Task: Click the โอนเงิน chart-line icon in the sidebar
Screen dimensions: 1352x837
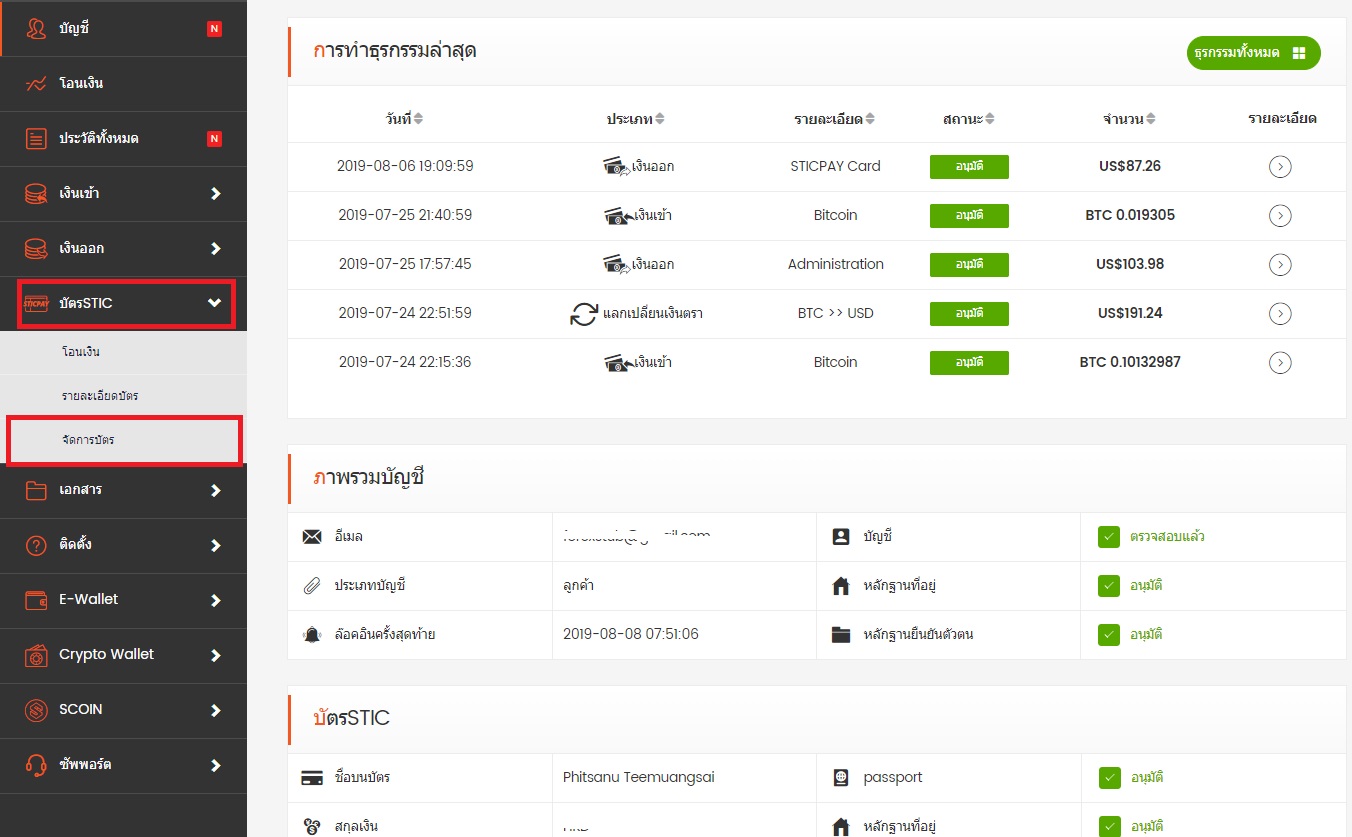Action: click(36, 84)
